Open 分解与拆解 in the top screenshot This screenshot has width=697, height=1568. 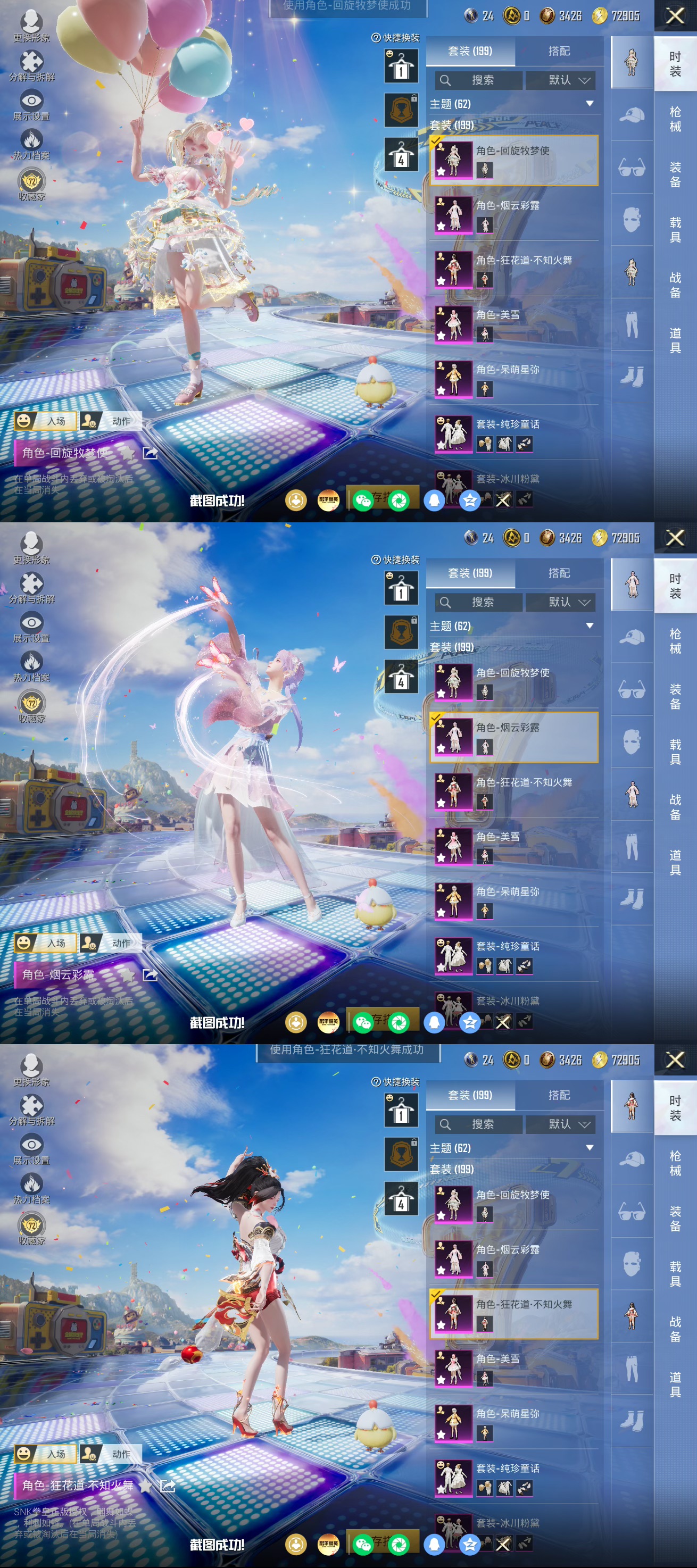tap(31, 66)
